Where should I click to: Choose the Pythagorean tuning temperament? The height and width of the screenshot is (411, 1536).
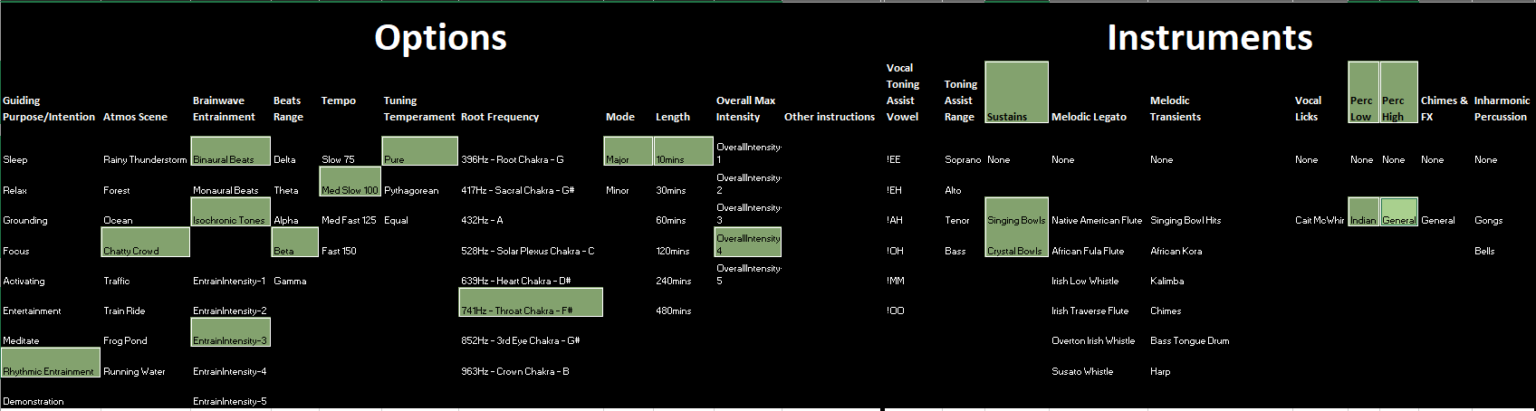(411, 190)
